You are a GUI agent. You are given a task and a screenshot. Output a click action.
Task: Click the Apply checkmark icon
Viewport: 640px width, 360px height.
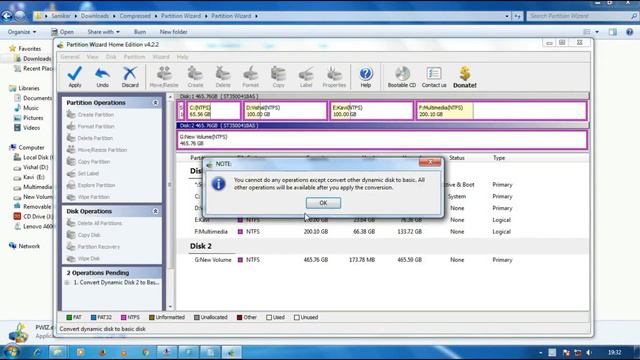pyautogui.click(x=75, y=74)
